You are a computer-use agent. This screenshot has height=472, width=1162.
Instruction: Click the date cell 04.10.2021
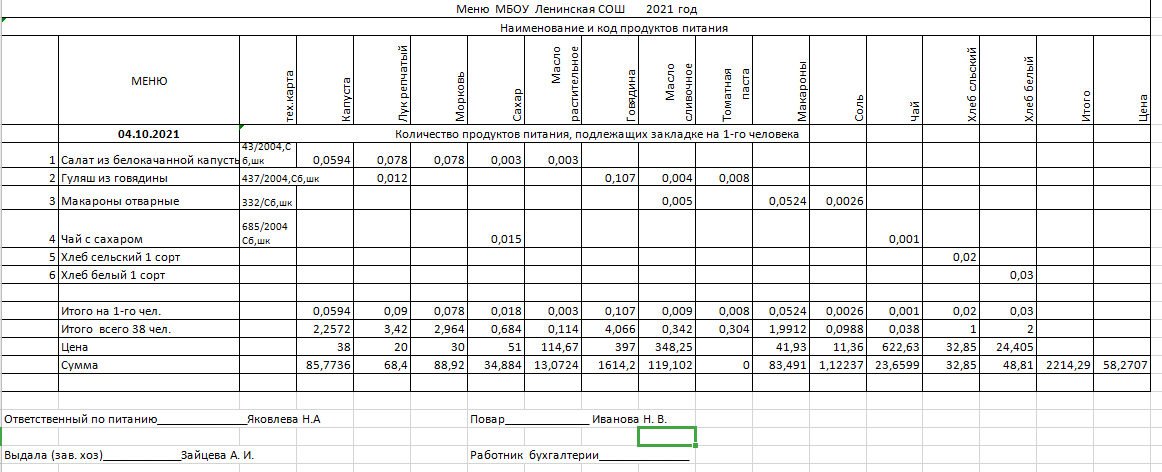149,132
